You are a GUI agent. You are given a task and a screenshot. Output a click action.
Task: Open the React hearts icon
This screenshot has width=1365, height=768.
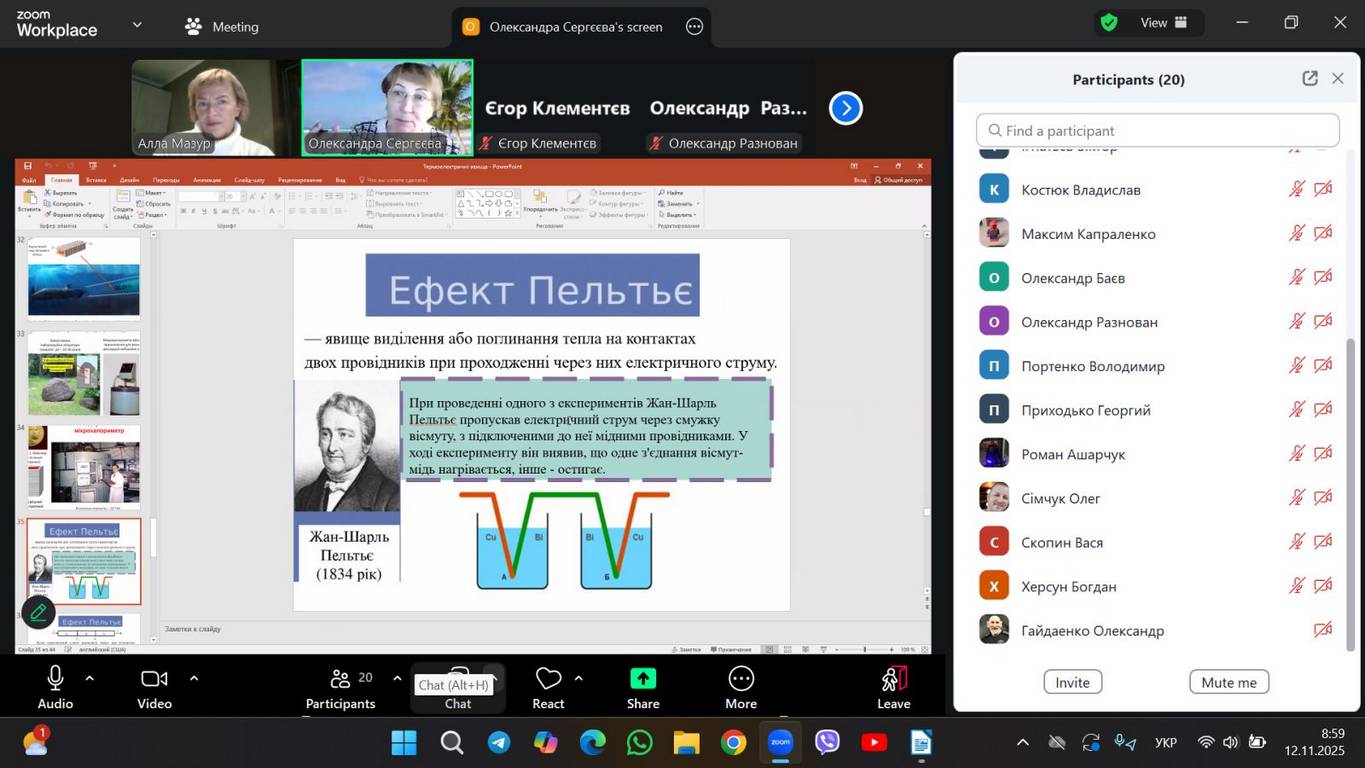pyautogui.click(x=548, y=680)
